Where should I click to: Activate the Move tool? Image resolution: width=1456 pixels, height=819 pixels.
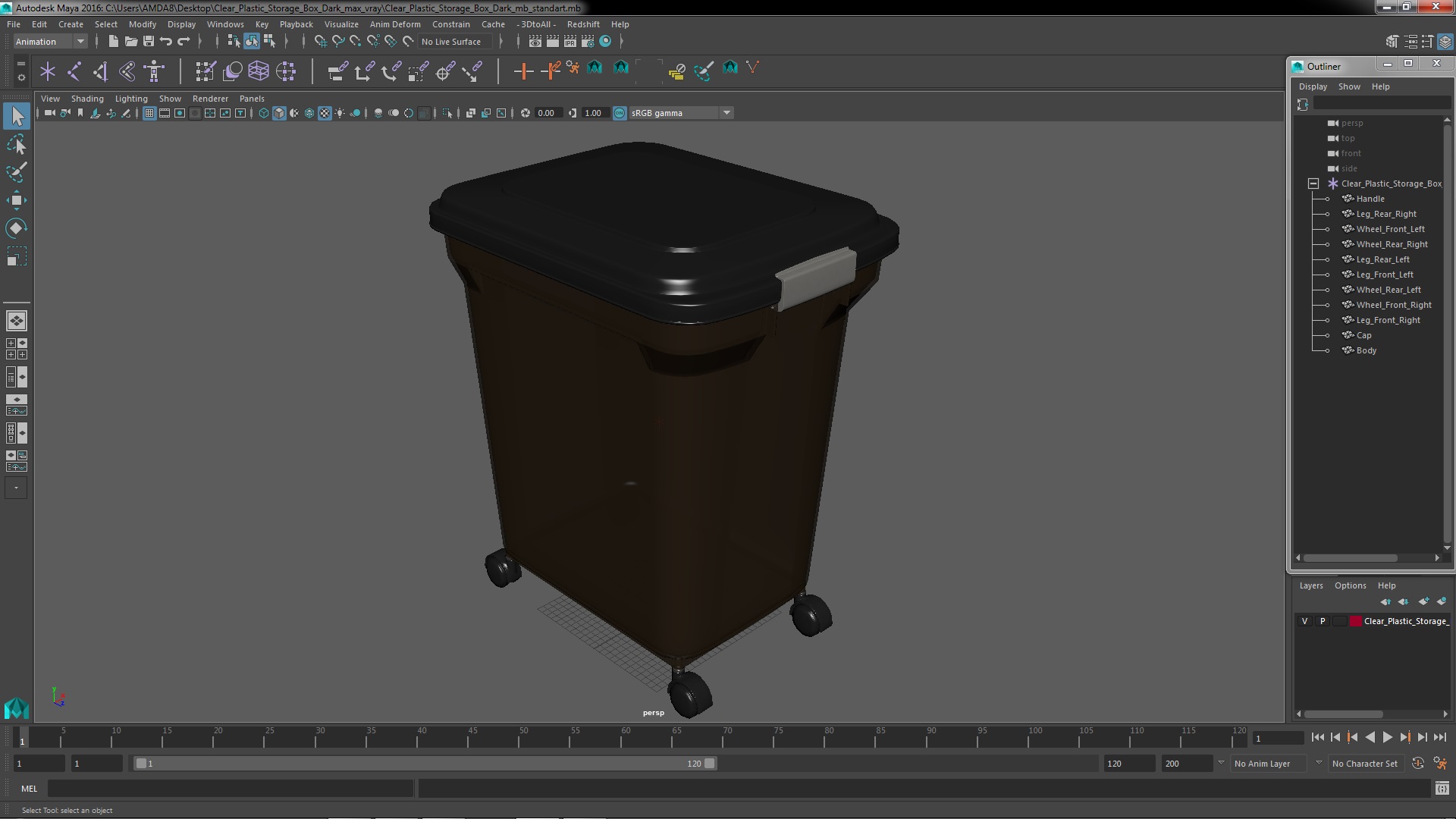pos(17,200)
